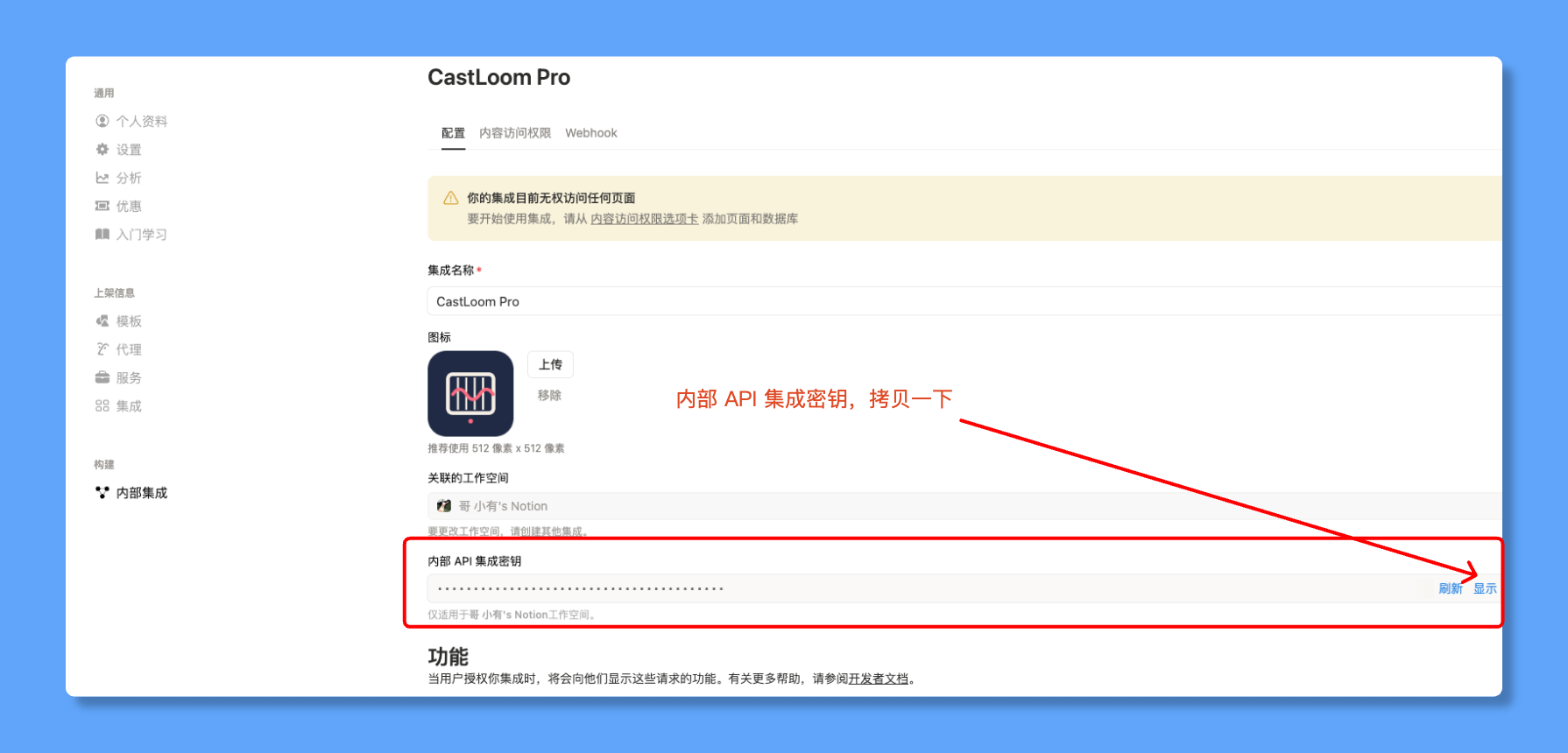Click the 入门学习 book icon
The height and width of the screenshot is (753, 1568).
(x=102, y=234)
